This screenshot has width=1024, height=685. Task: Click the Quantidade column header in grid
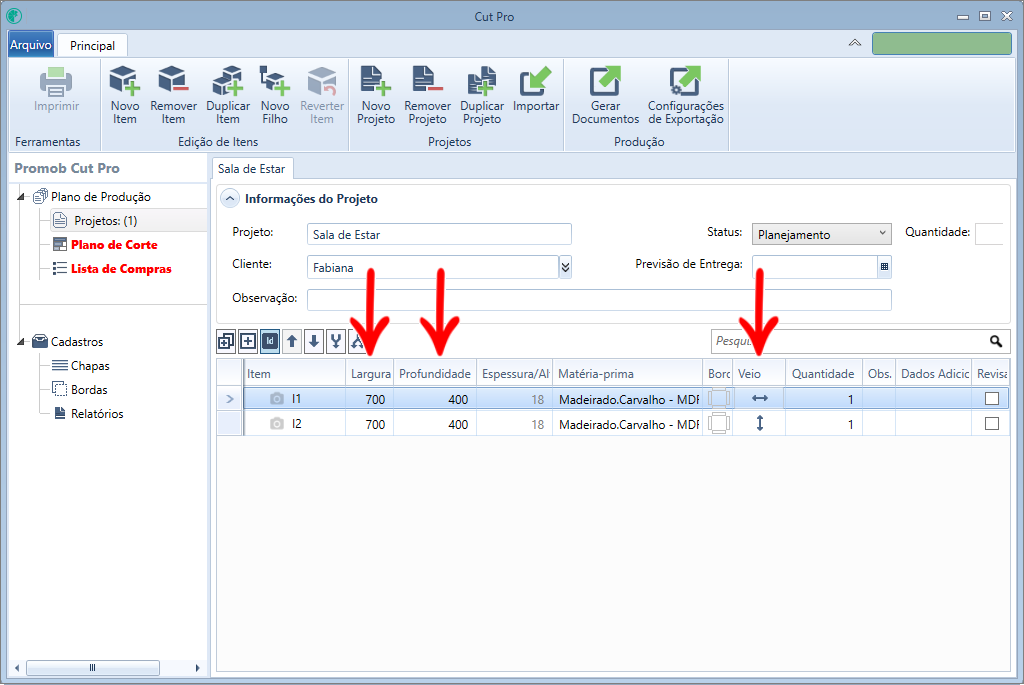[824, 374]
